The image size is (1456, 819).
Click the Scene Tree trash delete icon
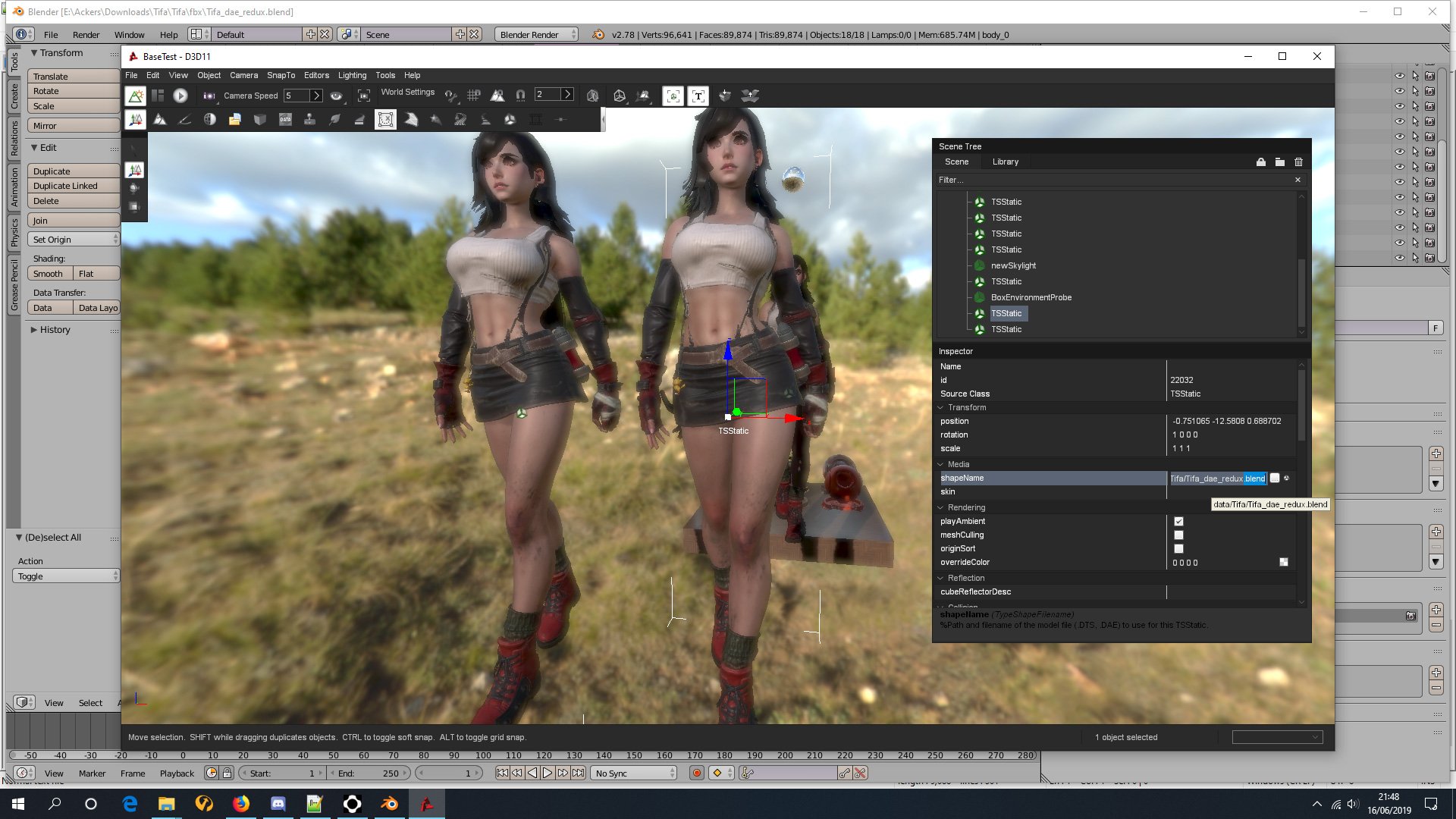pyautogui.click(x=1298, y=162)
